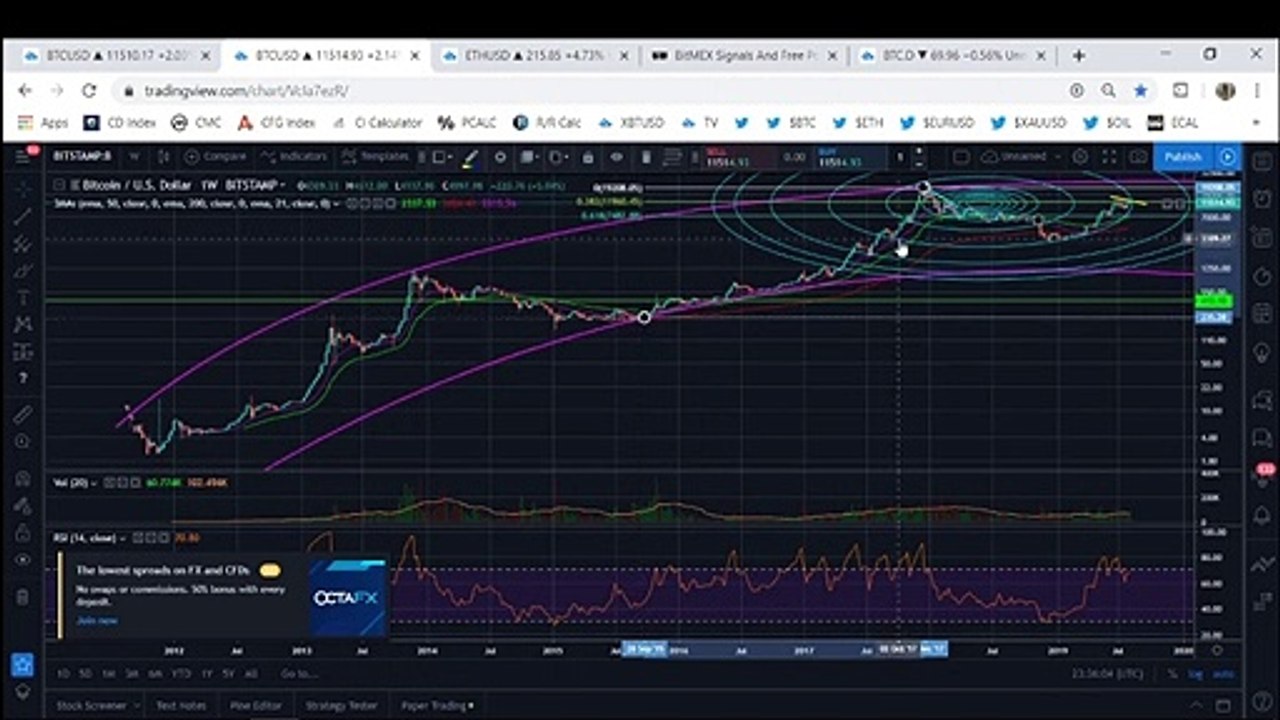The height and width of the screenshot is (720, 1280).
Task: Delete the selected drawing with trash icon
Action: 646,157
